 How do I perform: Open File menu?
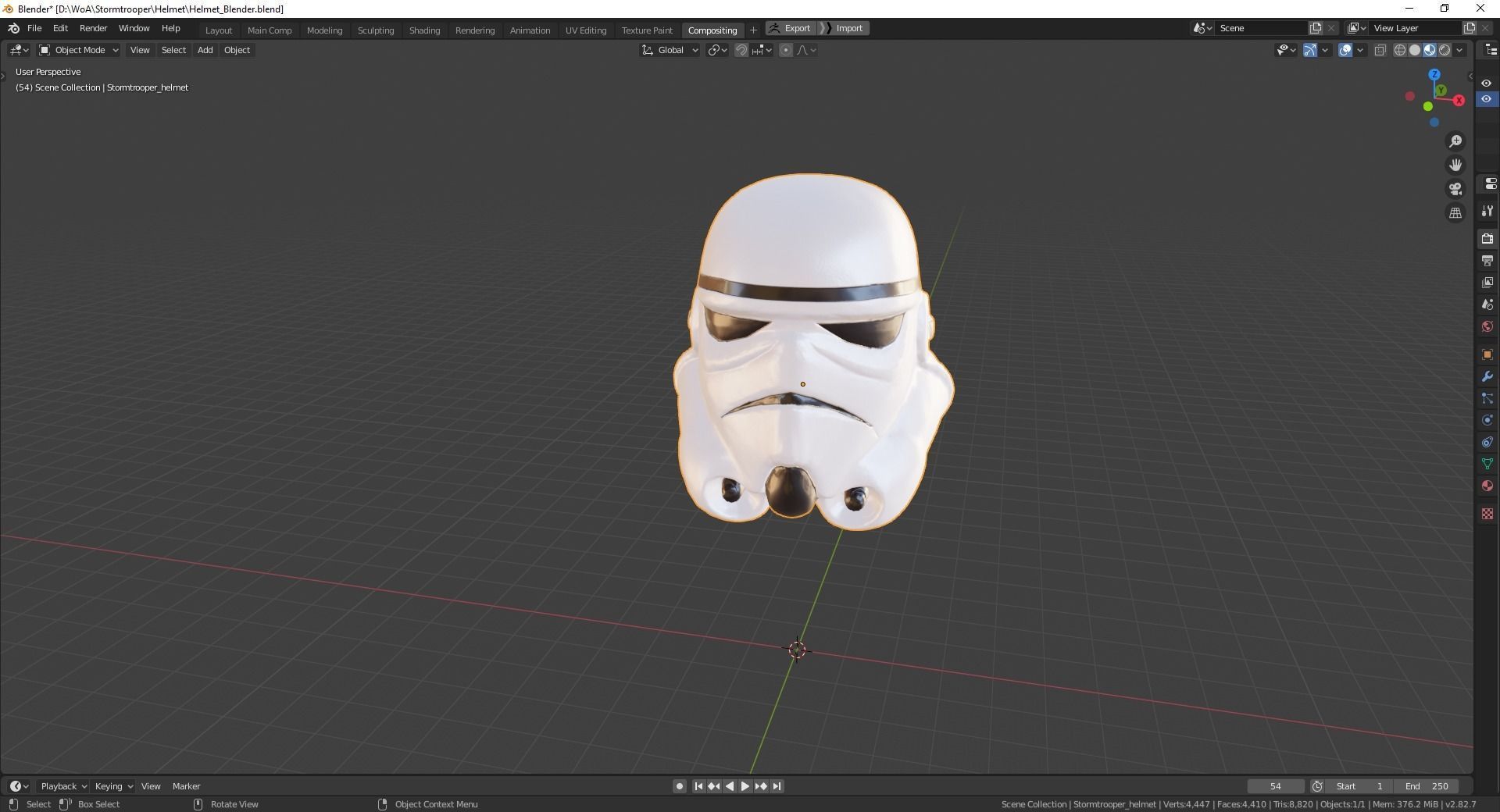click(x=34, y=28)
